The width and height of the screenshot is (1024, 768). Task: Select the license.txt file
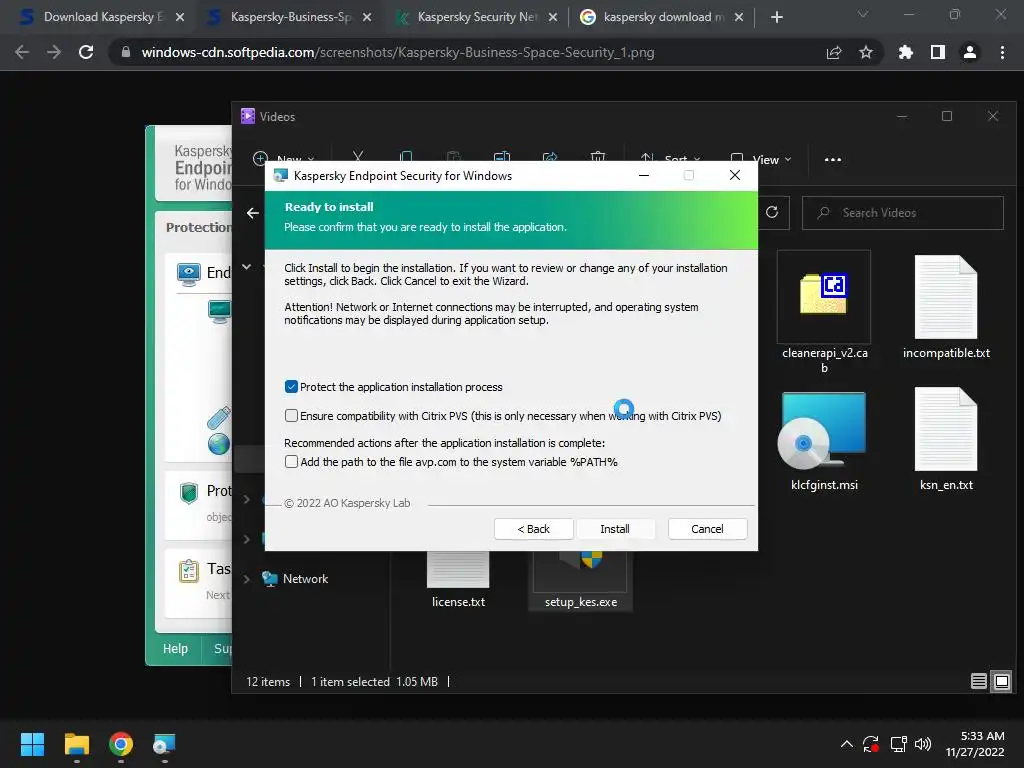pos(458,580)
